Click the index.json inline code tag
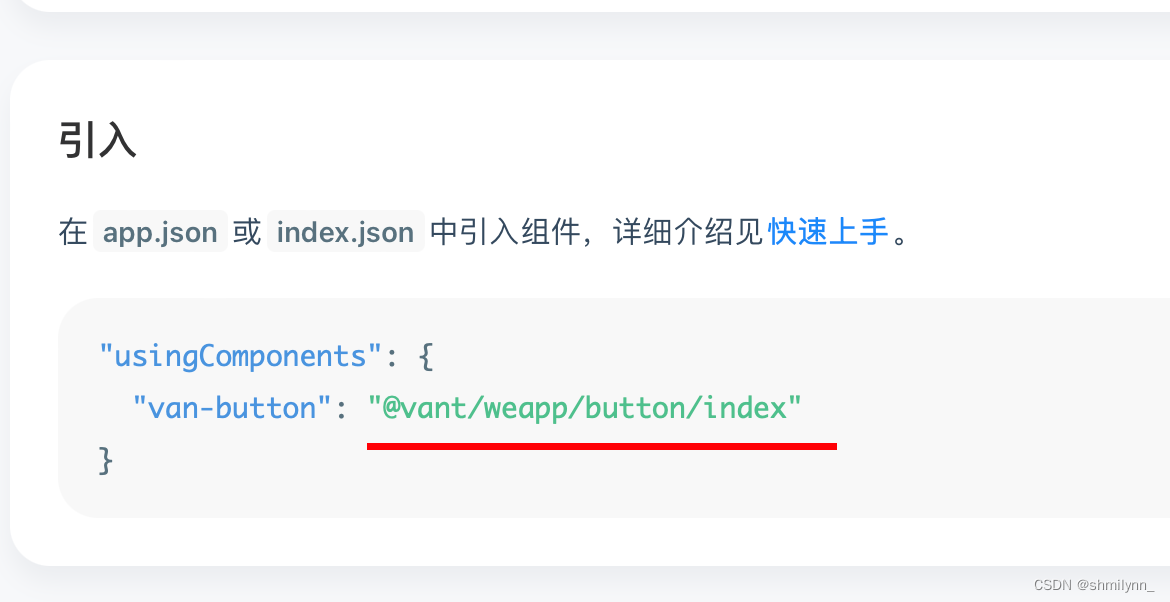The width and height of the screenshot is (1170, 602). pyautogui.click(x=345, y=232)
